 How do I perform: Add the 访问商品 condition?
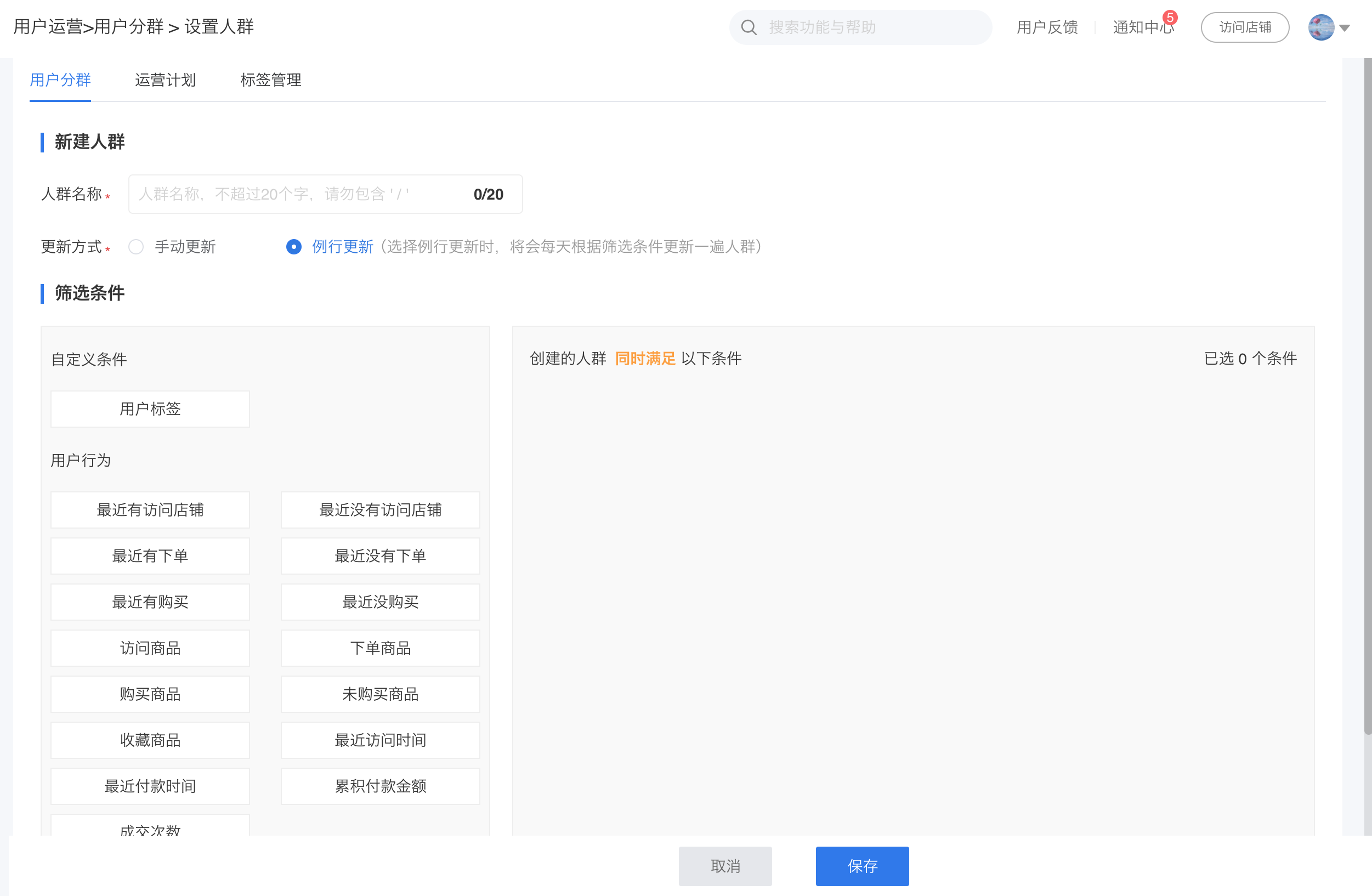tap(150, 648)
